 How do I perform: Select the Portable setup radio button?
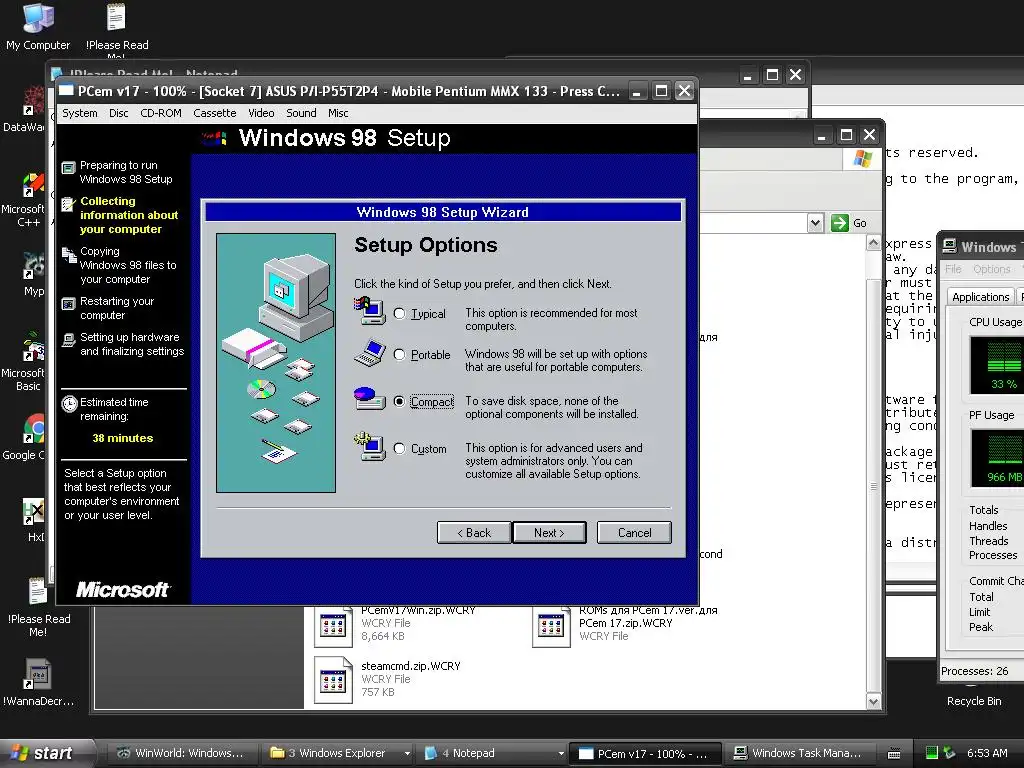tap(400, 355)
